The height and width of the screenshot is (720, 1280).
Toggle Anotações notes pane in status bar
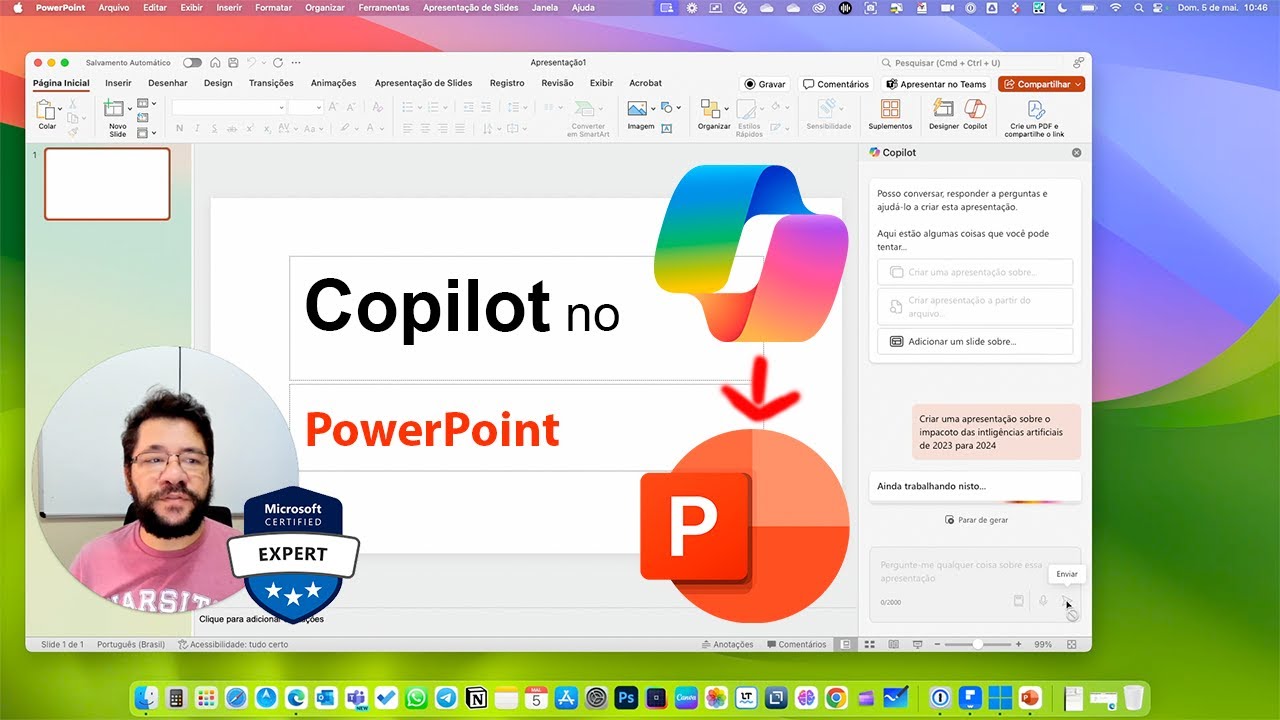pos(727,645)
